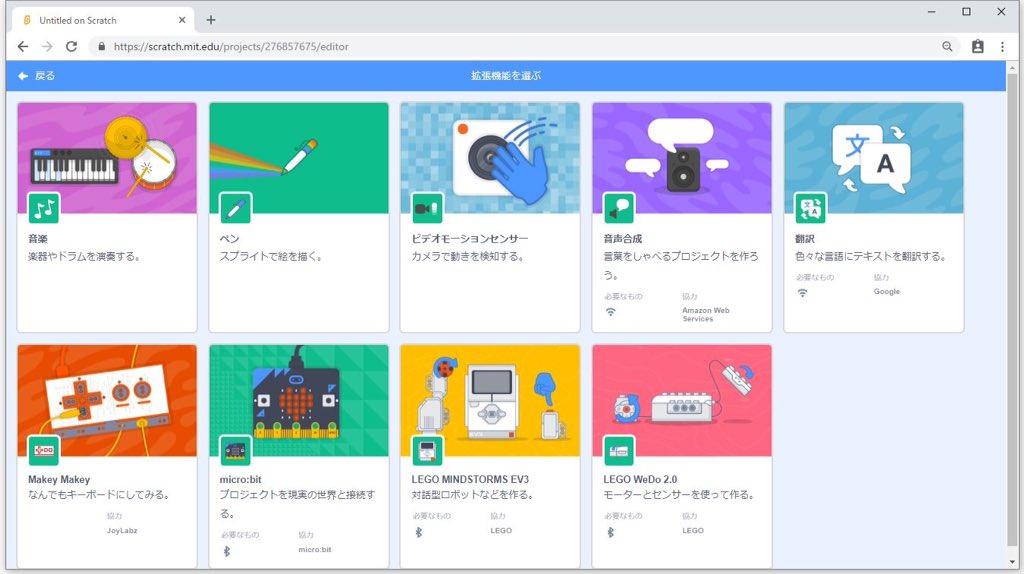1024x574 pixels.
Task: Select the micro:bit board artwork
Action: (299, 400)
